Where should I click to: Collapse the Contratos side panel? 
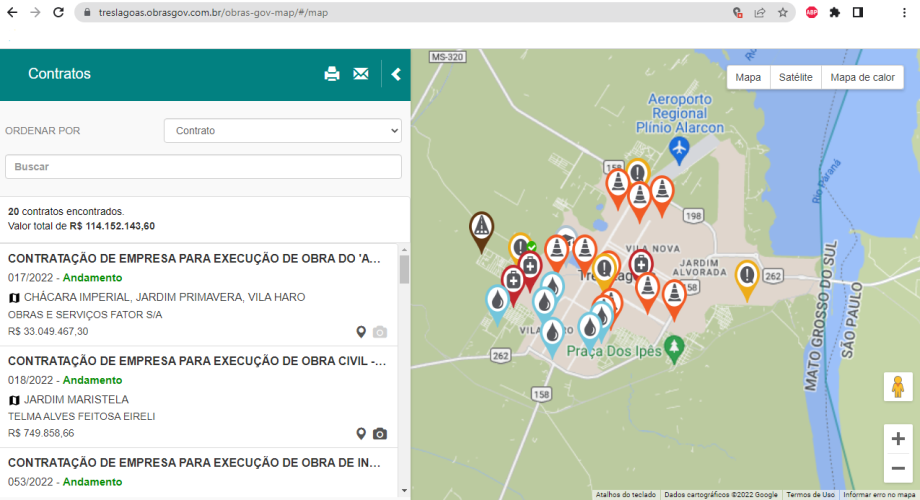coord(396,74)
